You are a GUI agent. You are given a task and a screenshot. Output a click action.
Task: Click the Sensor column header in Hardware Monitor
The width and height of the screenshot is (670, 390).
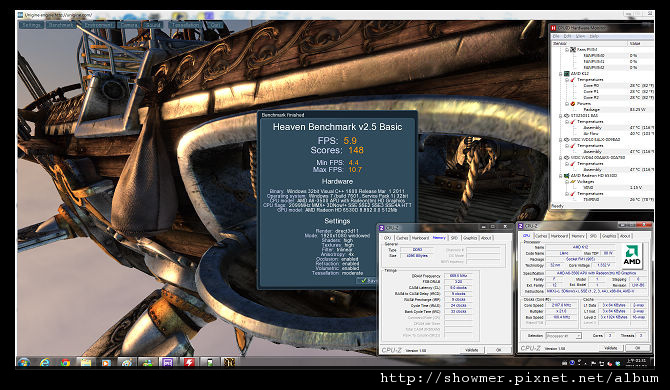(589, 43)
